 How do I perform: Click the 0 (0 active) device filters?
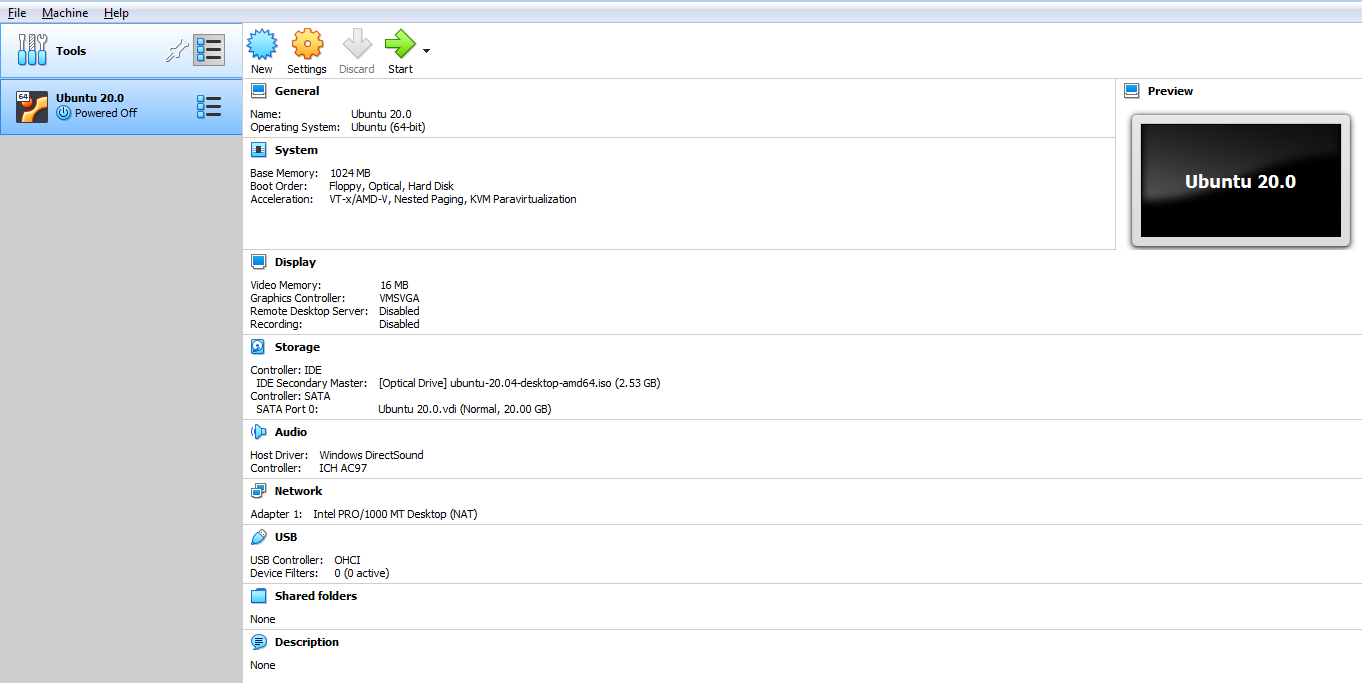pos(362,573)
